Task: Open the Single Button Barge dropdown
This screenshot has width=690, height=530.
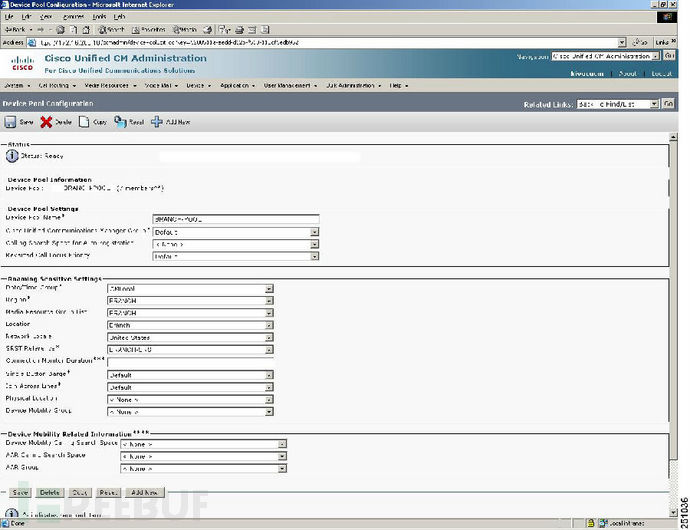Action: coord(190,375)
